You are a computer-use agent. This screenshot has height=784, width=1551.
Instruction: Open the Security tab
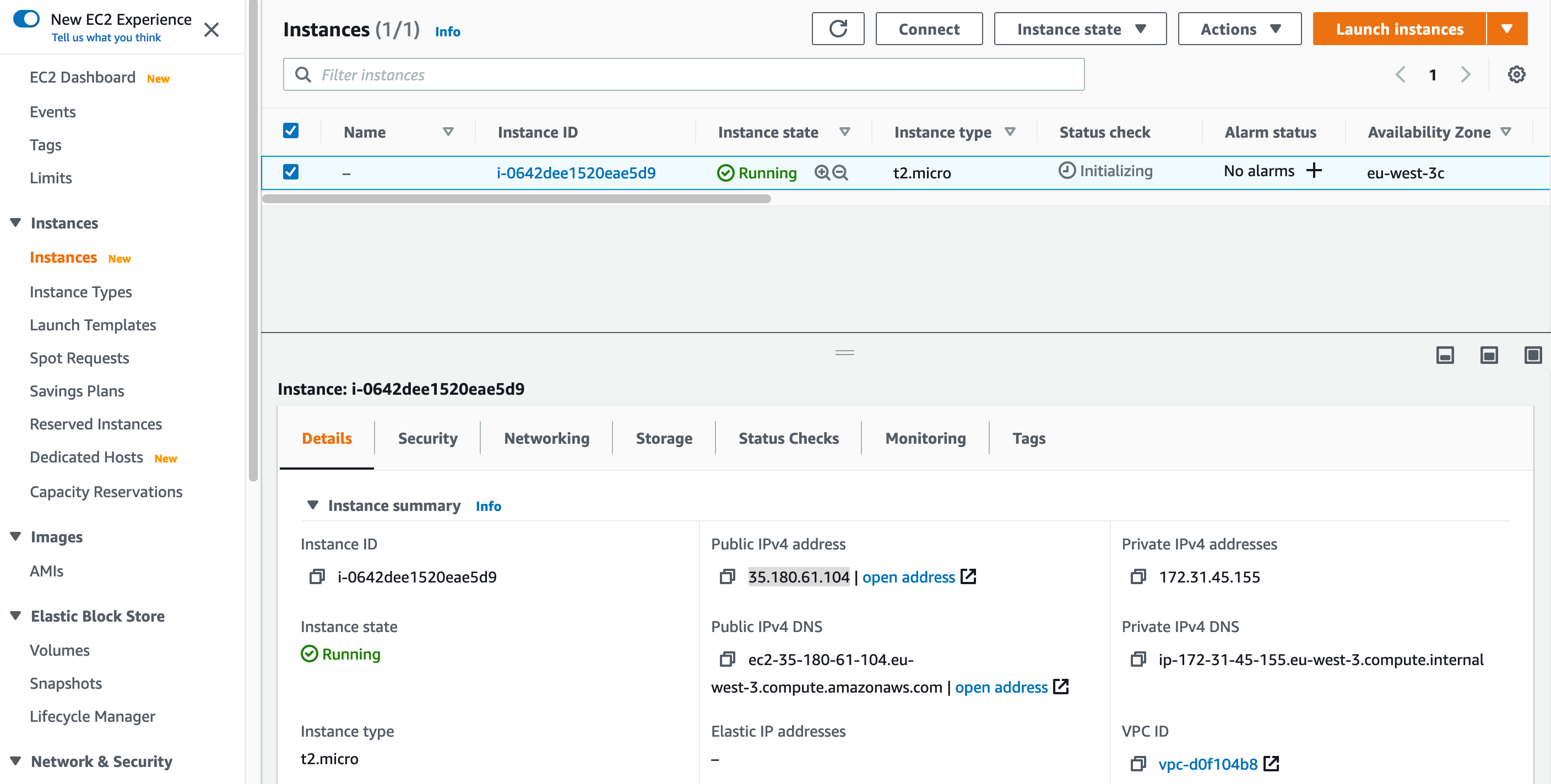click(427, 438)
